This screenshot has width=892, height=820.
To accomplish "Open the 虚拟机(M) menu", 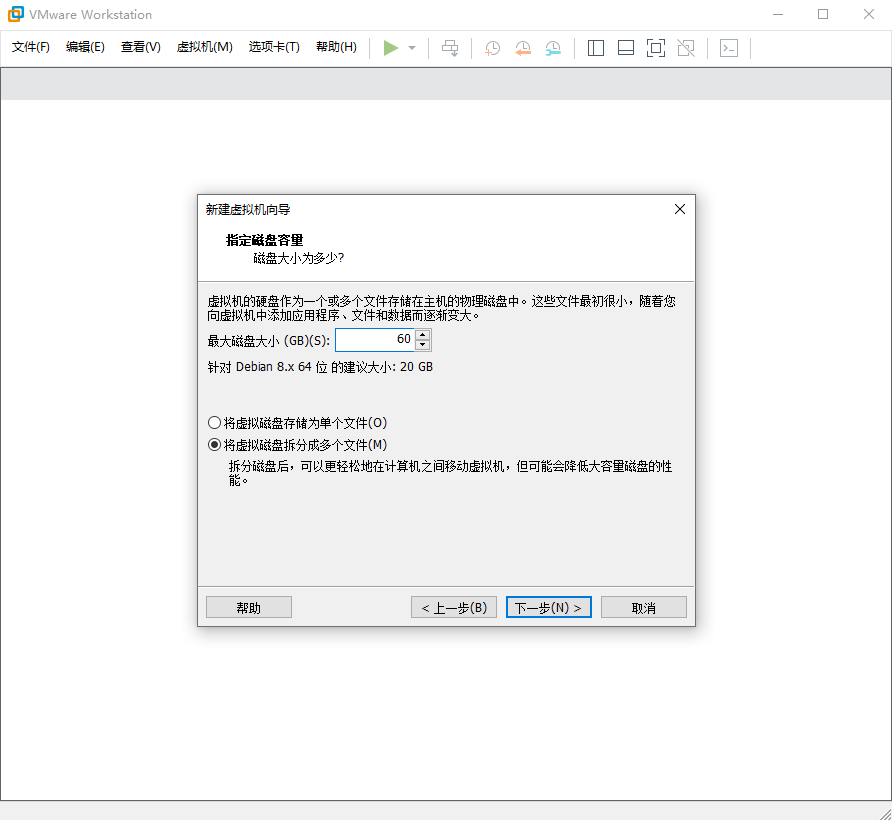I will (x=204, y=47).
